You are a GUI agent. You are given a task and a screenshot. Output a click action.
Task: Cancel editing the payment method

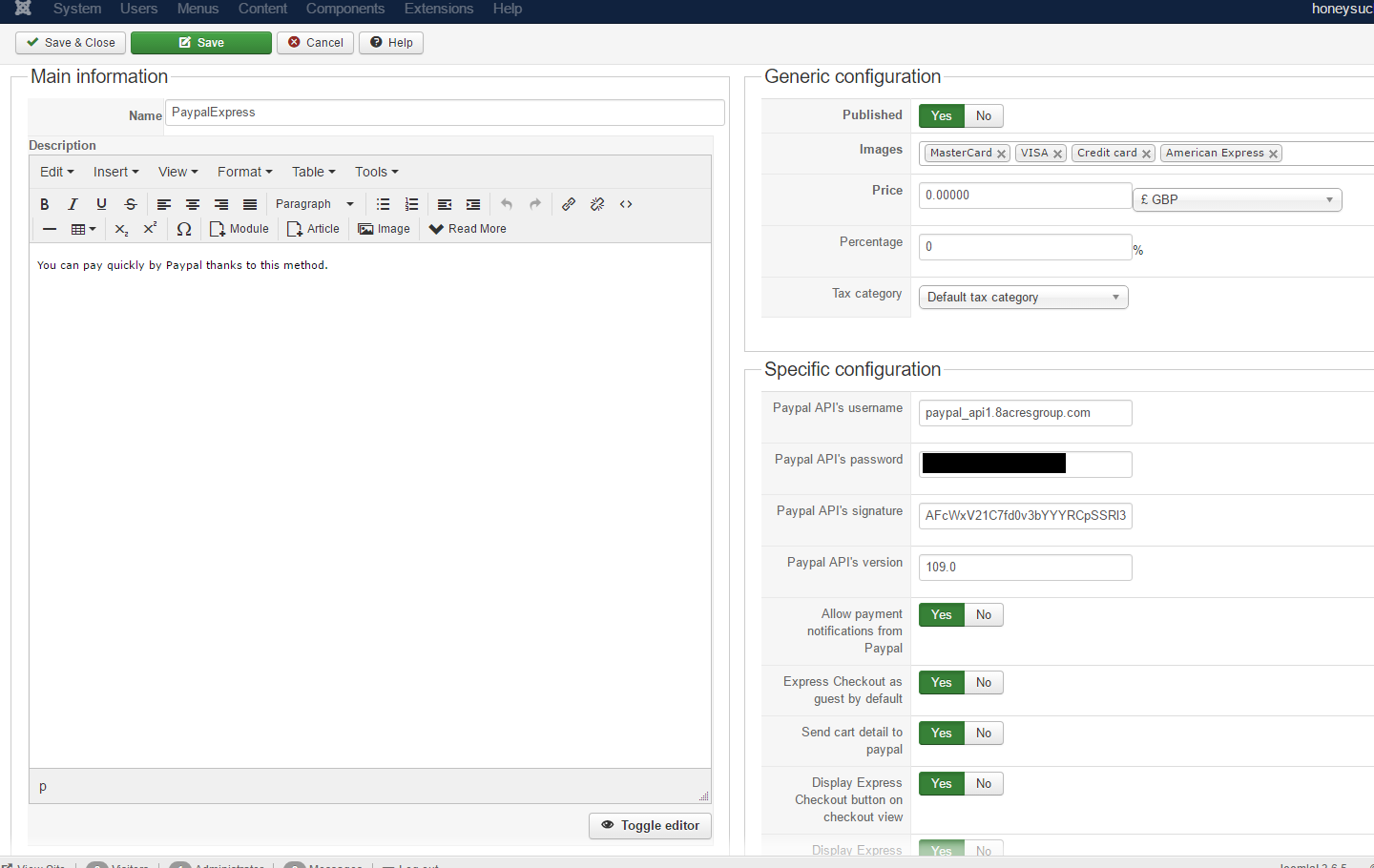click(x=316, y=43)
